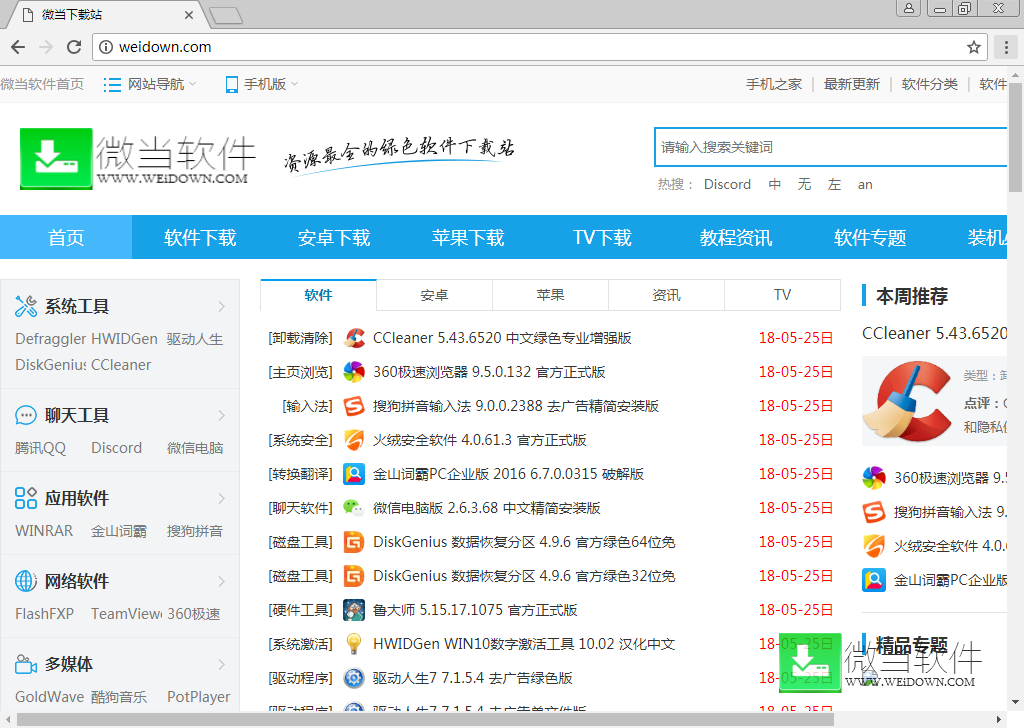Image resolution: width=1024 pixels, height=728 pixels.
Task: Close the 微当下载站 browser tab
Action: pyautogui.click(x=189, y=14)
